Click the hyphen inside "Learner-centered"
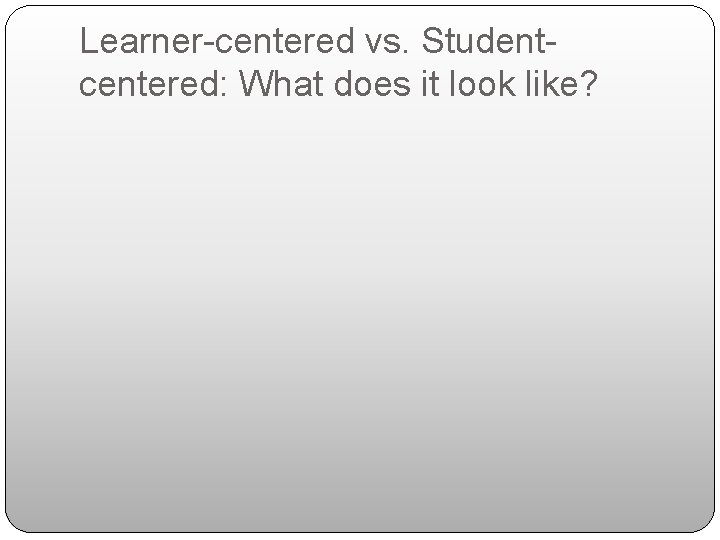The height and width of the screenshot is (540, 720). [x=203, y=46]
